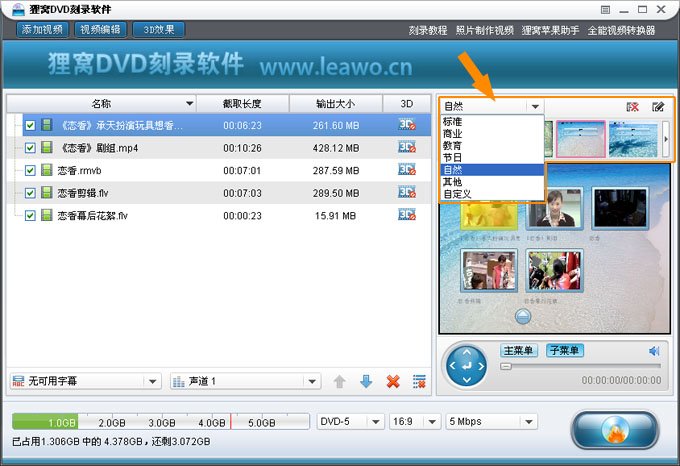
Task: Open the 刻录教程 link
Action: tap(428, 30)
